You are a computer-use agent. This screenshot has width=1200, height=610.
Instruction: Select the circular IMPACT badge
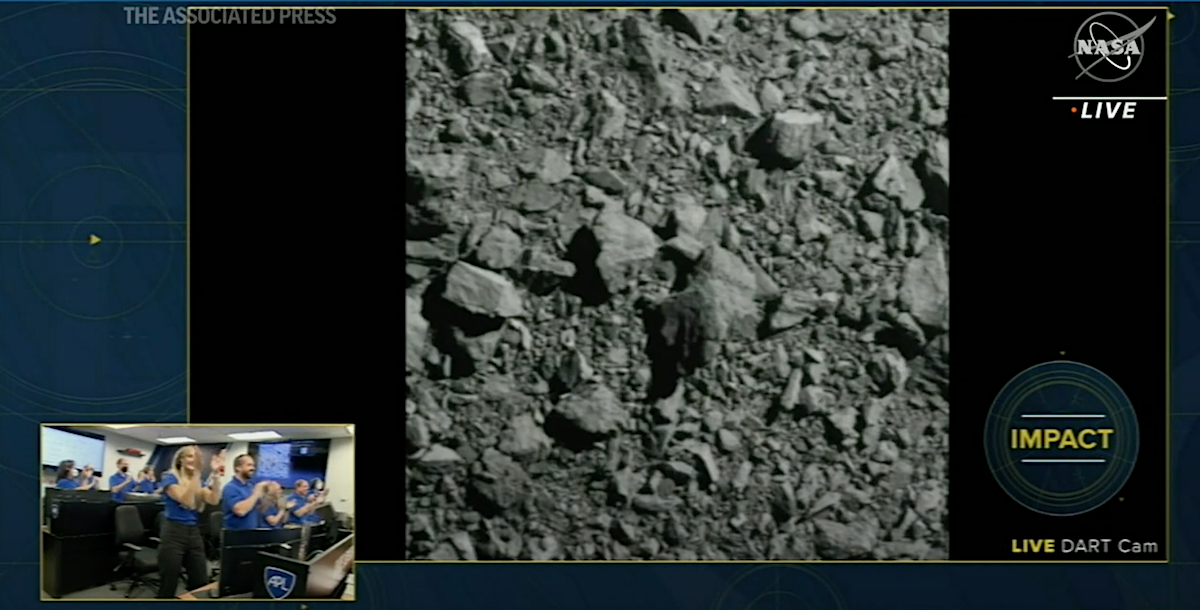coord(1061,438)
